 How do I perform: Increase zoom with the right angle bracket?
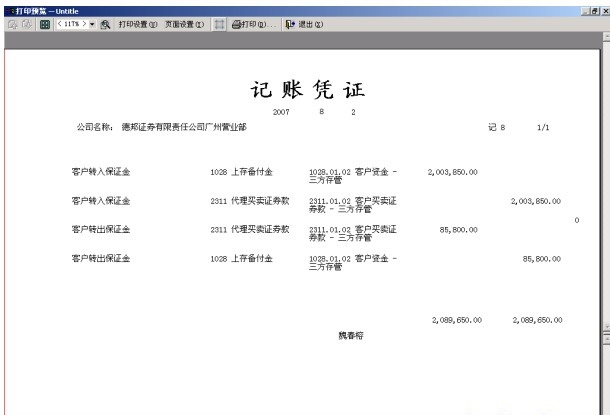click(85, 22)
